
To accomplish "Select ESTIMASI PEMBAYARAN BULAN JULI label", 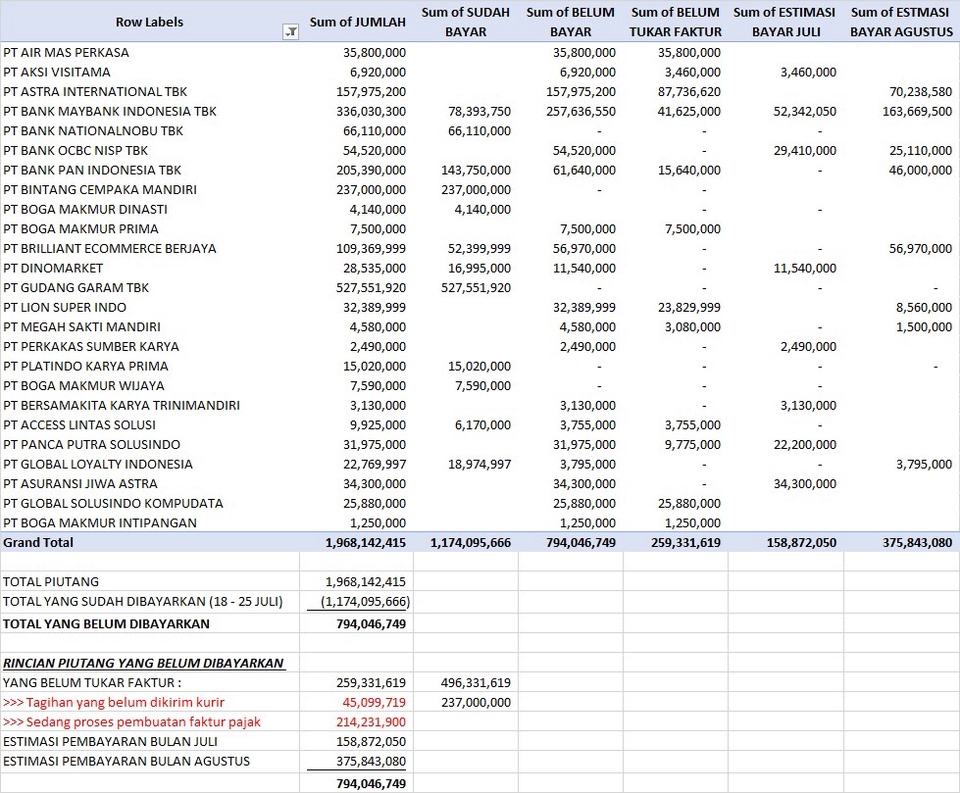I will coord(110,742).
